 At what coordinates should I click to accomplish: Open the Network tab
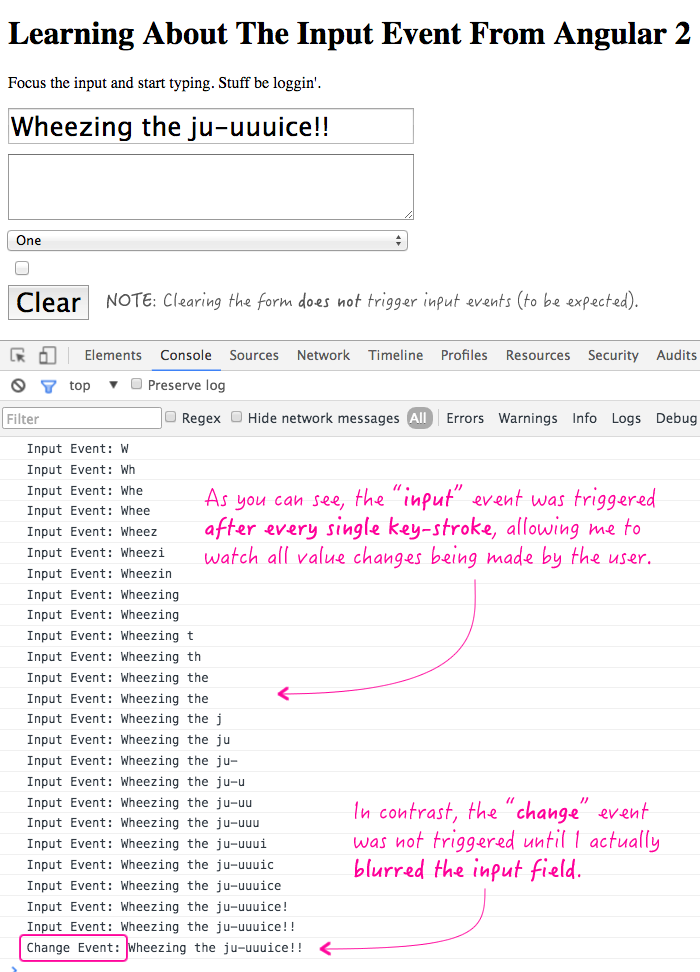pos(323,356)
